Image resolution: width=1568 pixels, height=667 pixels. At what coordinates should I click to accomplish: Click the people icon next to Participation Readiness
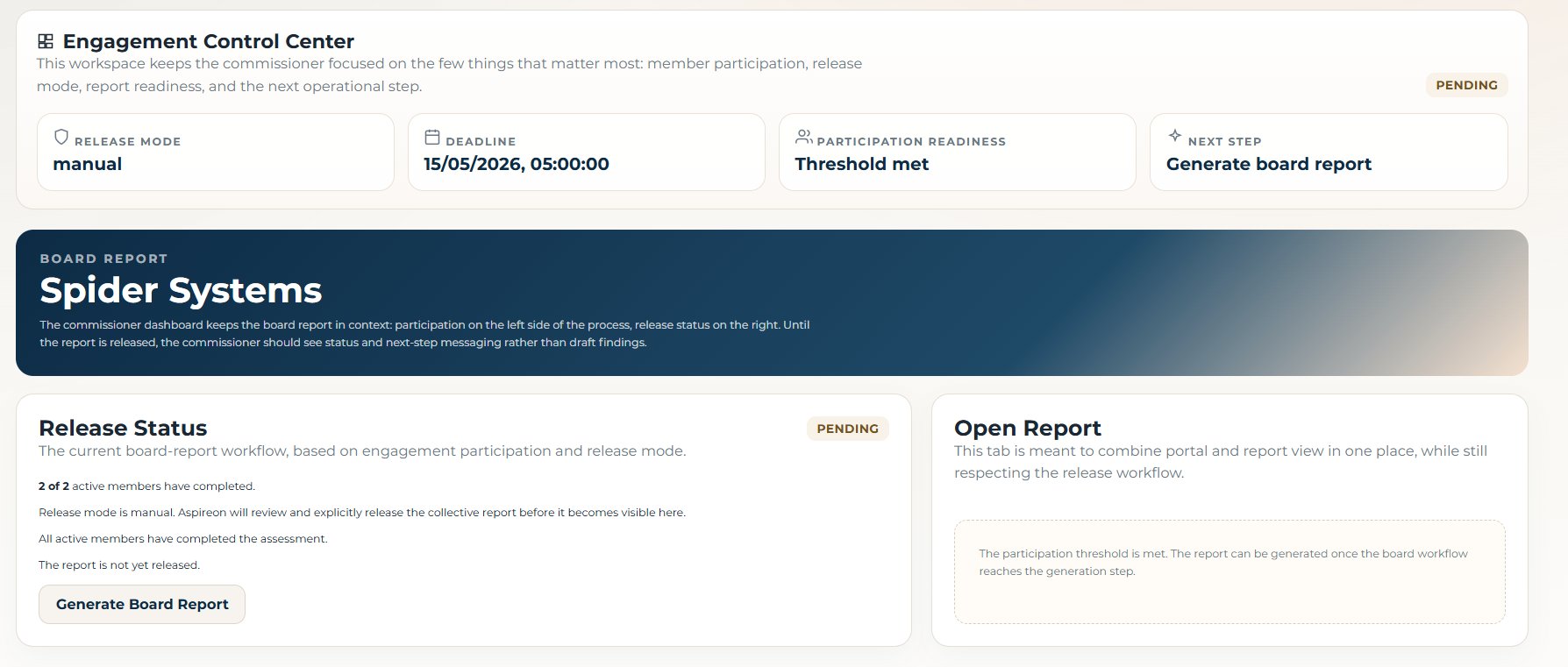click(x=803, y=137)
